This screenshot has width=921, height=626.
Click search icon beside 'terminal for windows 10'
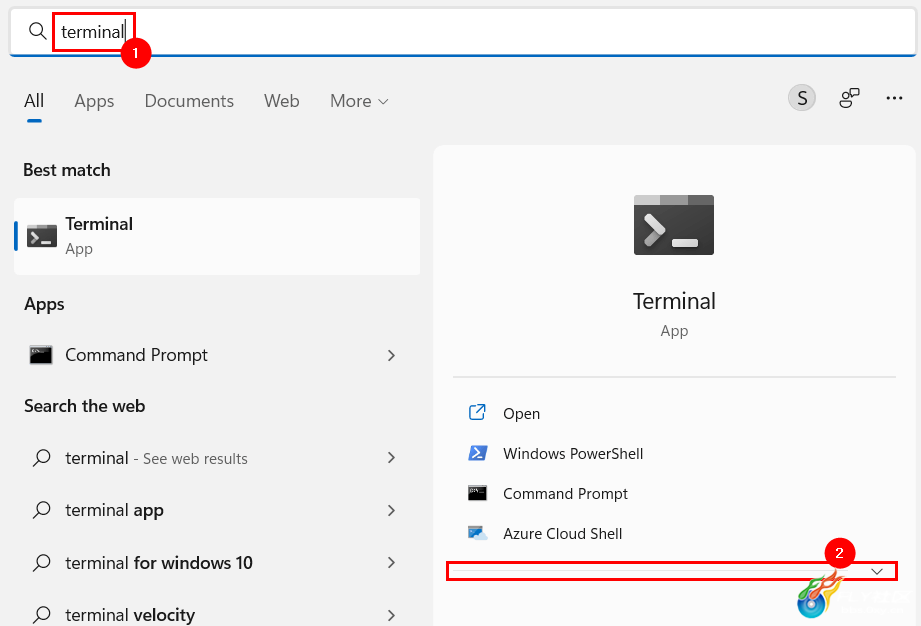[x=41, y=562]
